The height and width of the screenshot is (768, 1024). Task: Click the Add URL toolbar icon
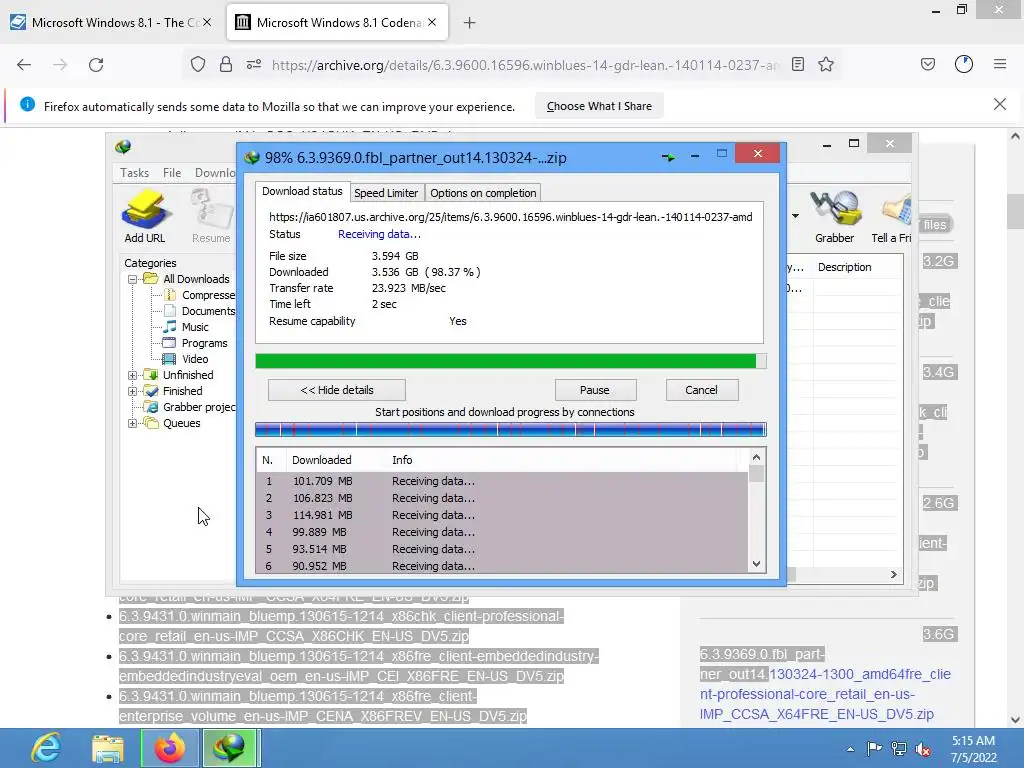[x=145, y=216]
